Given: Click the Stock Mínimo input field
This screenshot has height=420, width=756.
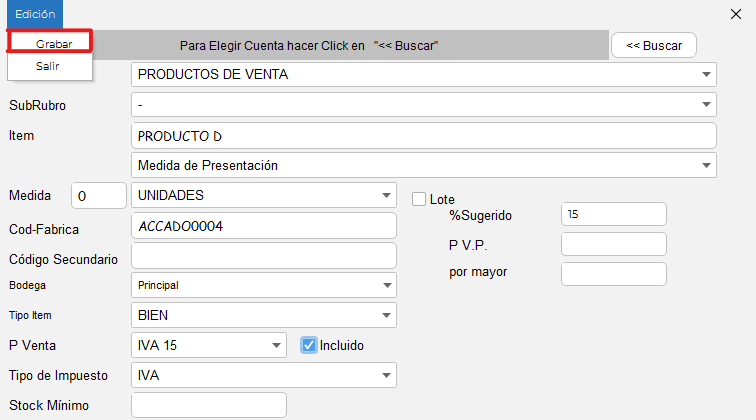Looking at the screenshot, I should pyautogui.click(x=209, y=405).
